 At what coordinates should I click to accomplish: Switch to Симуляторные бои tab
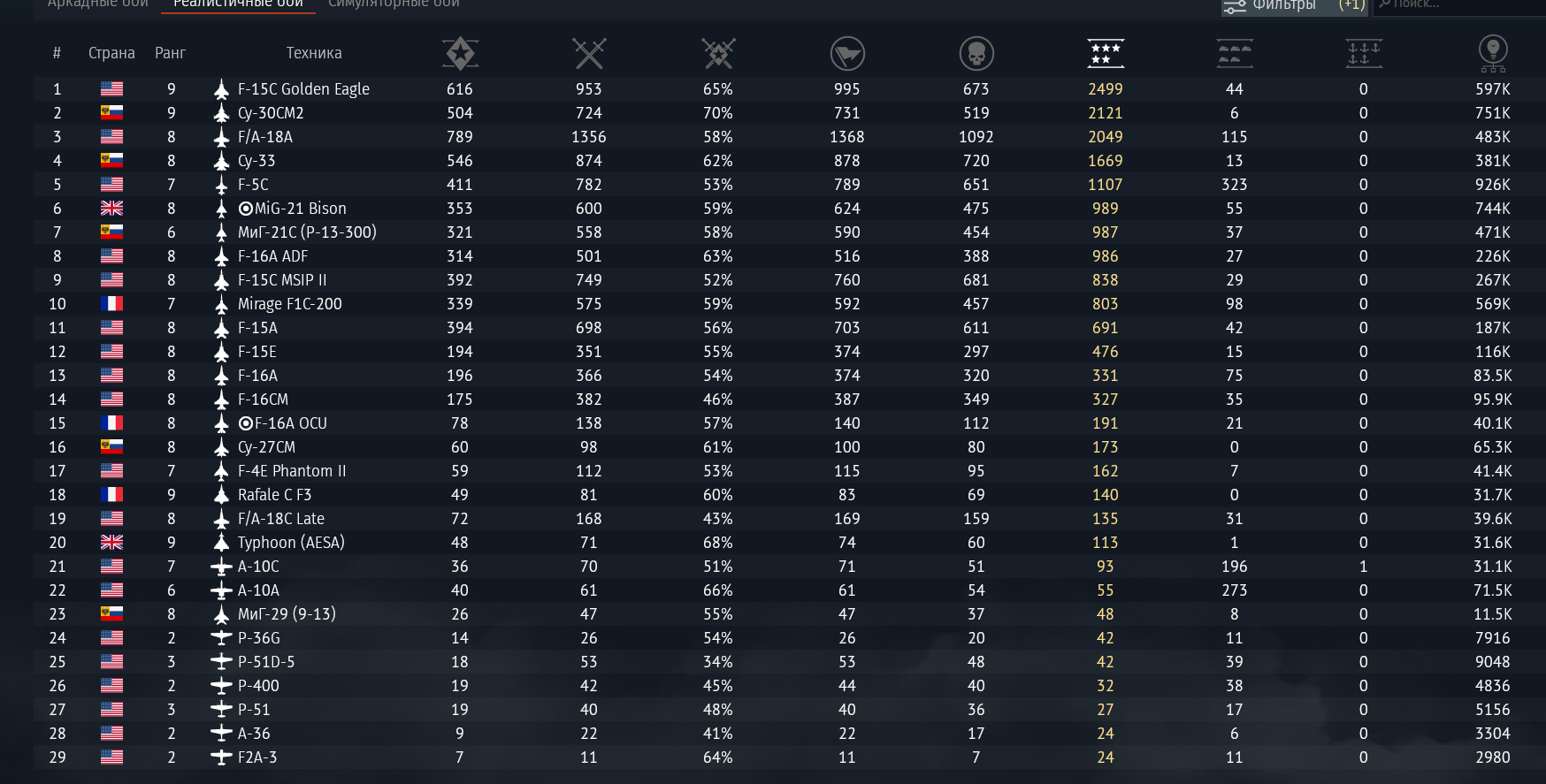tap(394, 4)
